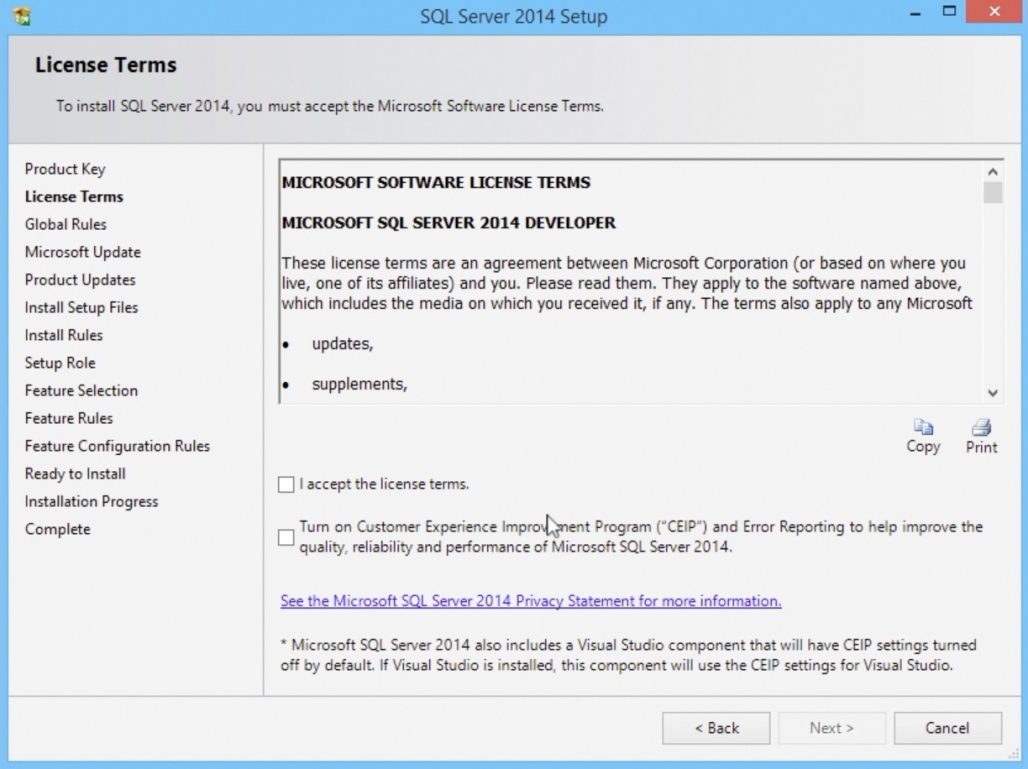Image resolution: width=1028 pixels, height=769 pixels.
Task: Click the SQL Server Setup title bar icon
Action: (x=22, y=16)
